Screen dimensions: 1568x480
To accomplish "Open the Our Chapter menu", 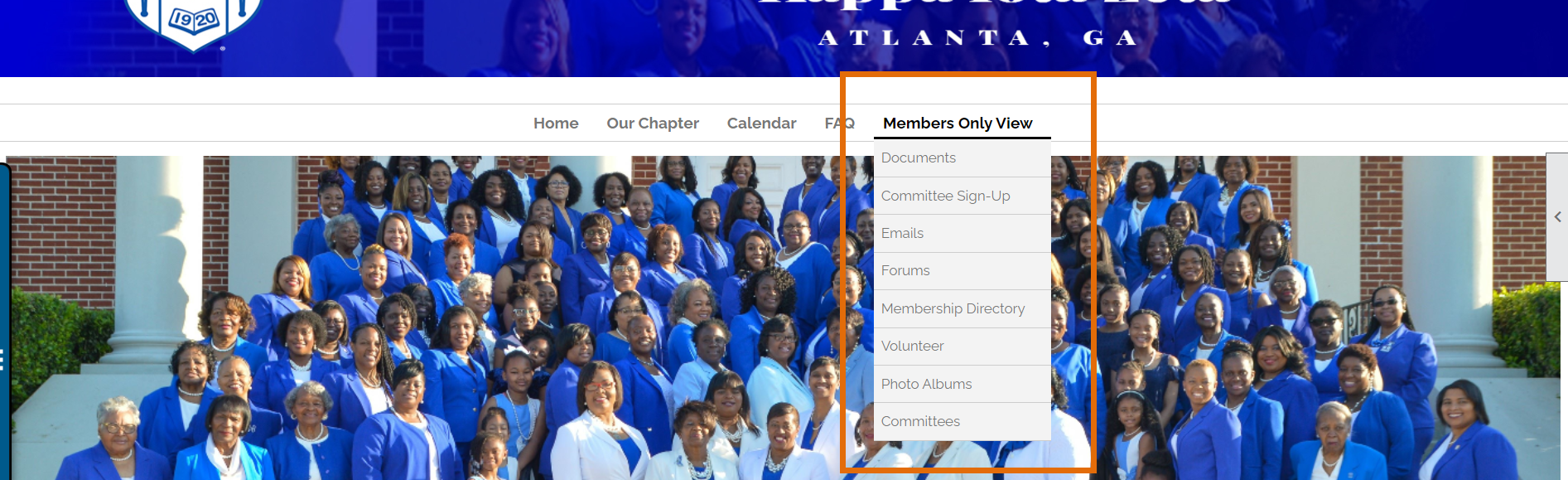I will pos(653,123).
